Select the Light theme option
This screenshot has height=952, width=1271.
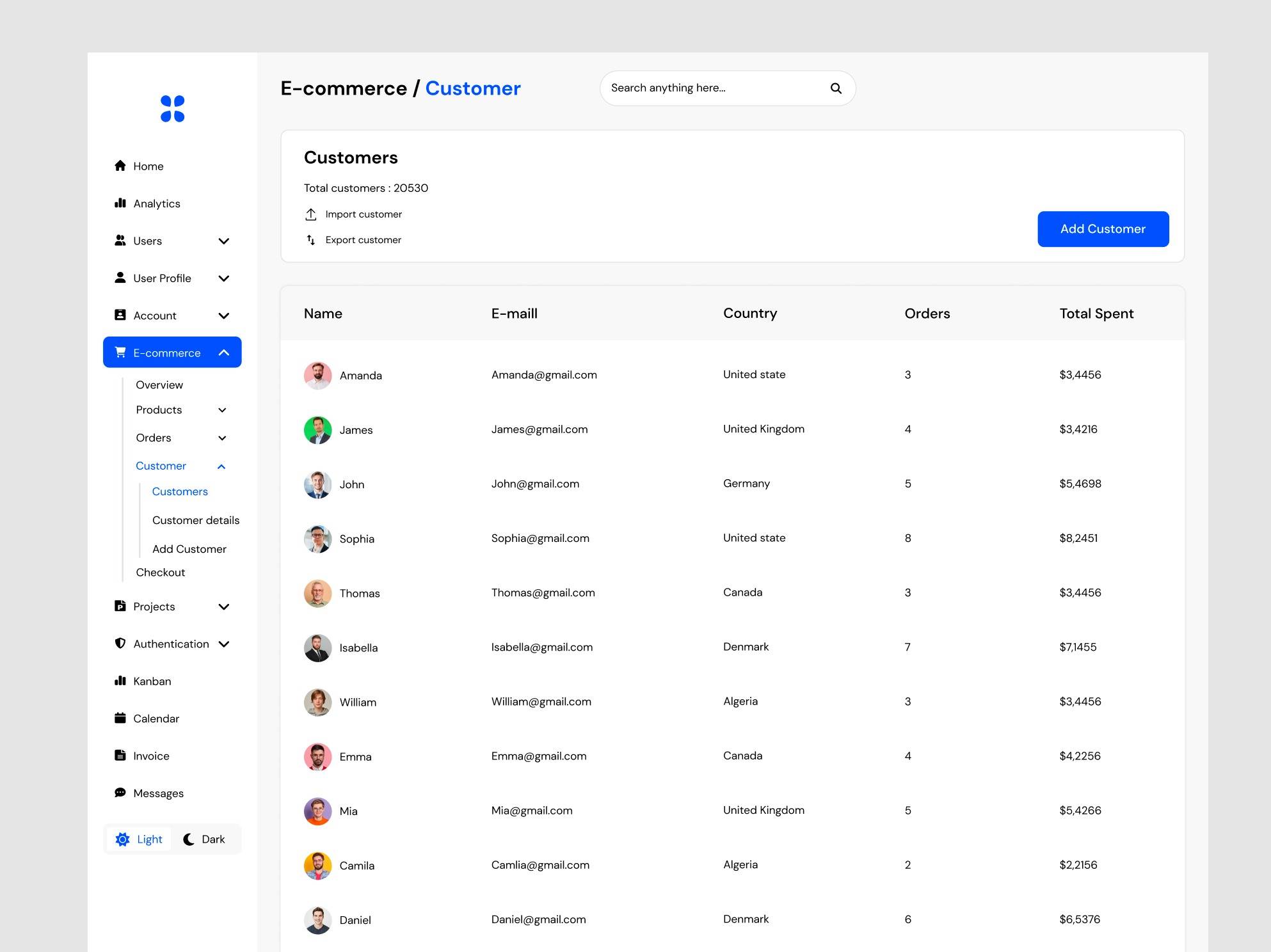[140, 839]
